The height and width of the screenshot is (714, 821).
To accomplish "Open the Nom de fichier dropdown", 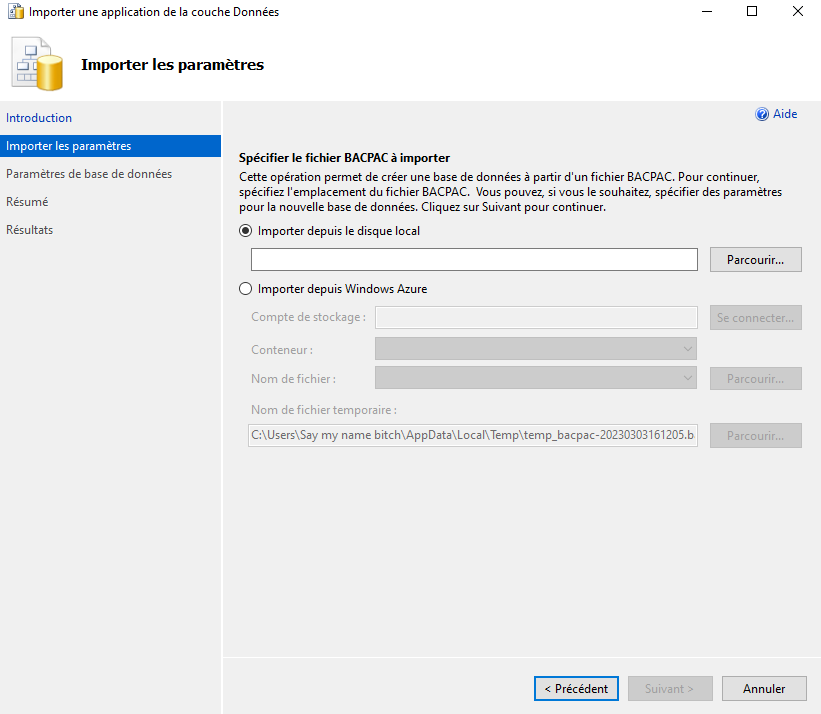I will (536, 378).
